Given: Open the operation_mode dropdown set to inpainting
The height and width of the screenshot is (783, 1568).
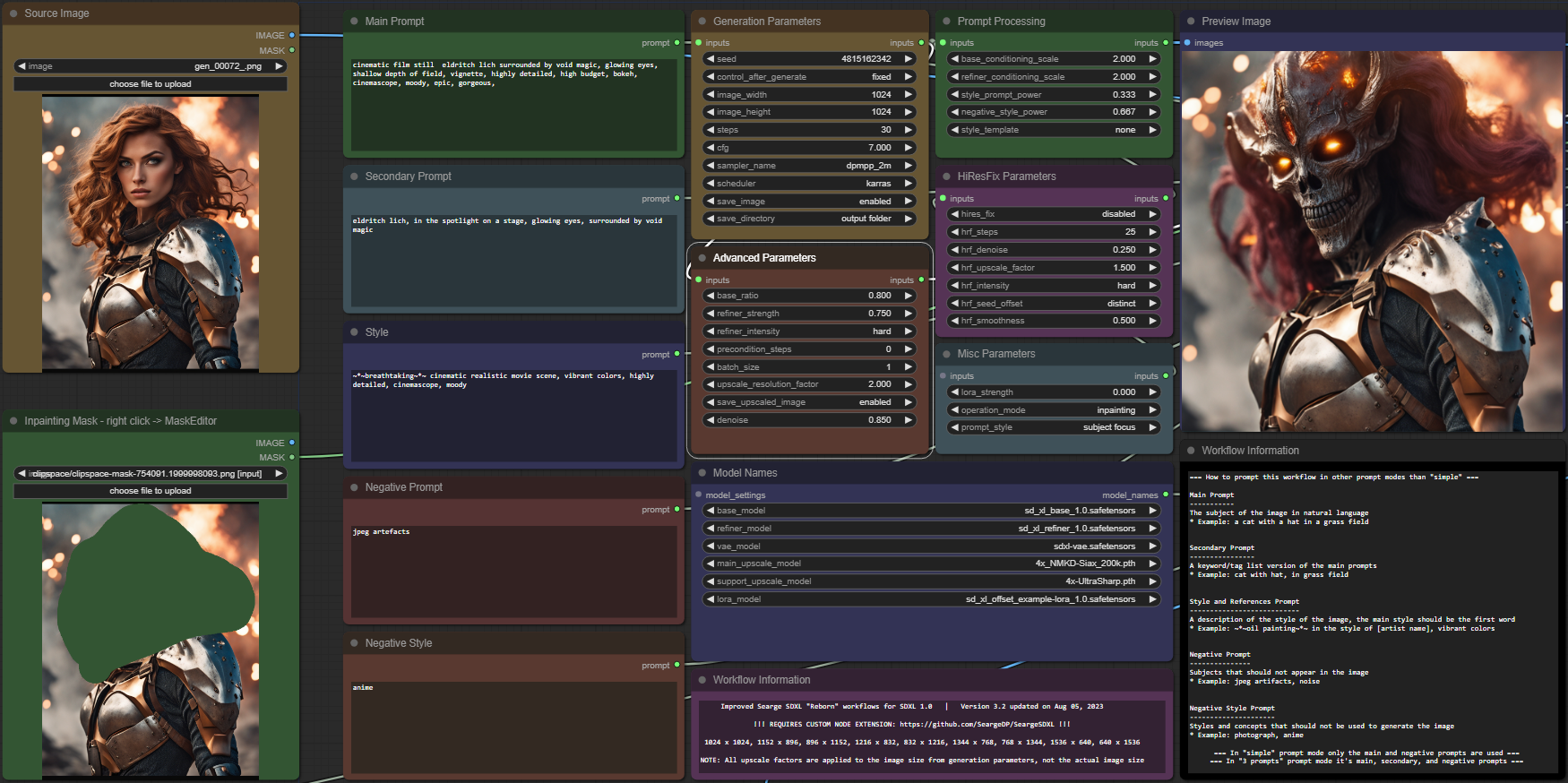Looking at the screenshot, I should 1054,410.
